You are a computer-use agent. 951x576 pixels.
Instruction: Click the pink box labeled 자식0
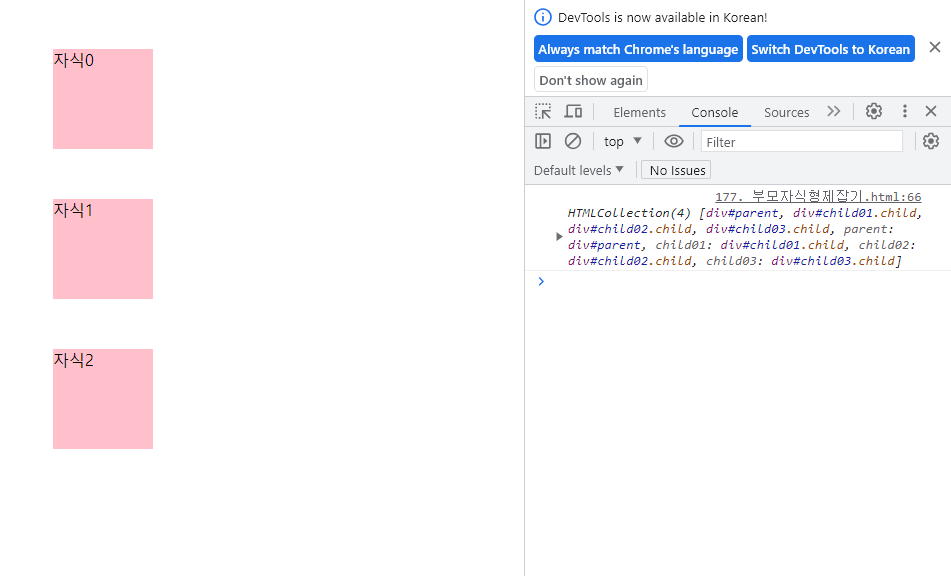[x=102, y=99]
